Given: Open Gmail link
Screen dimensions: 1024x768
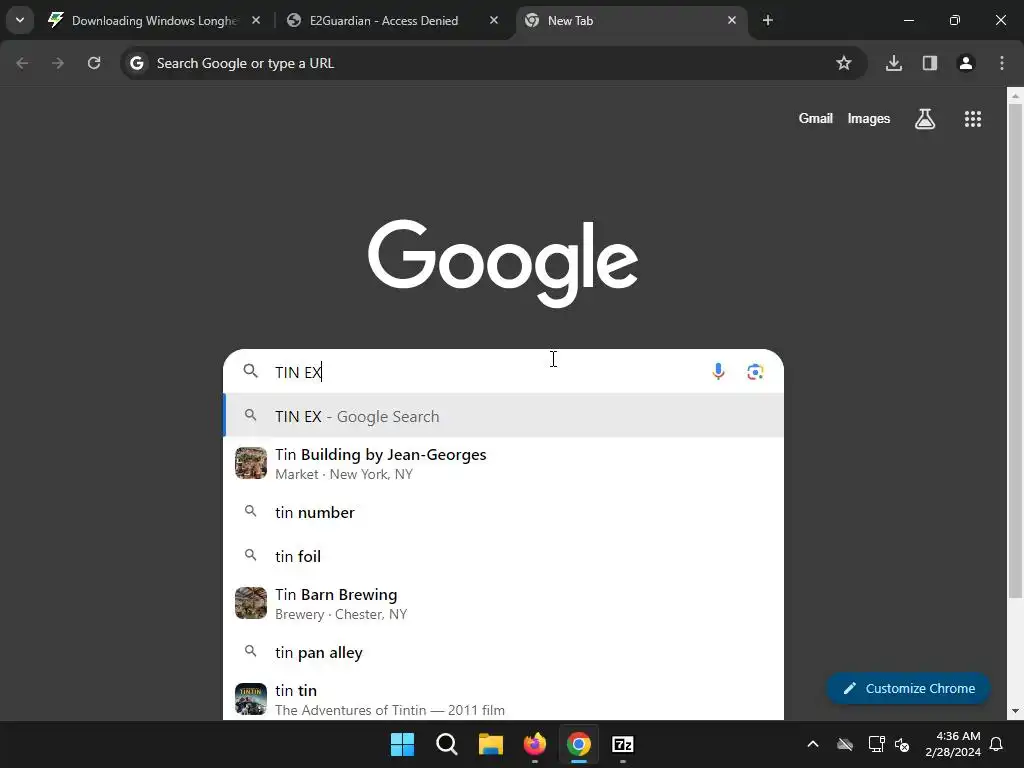Looking at the screenshot, I should point(816,118).
